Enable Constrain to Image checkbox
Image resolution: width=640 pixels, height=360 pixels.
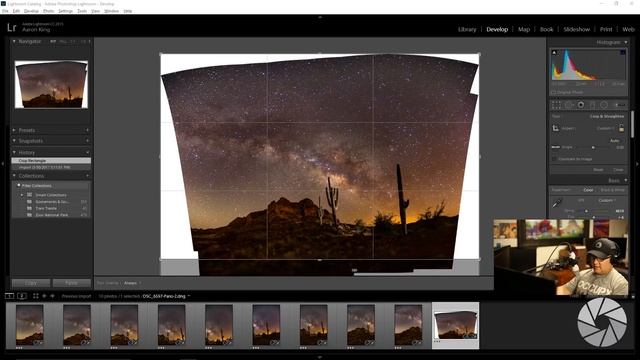(x=554, y=159)
